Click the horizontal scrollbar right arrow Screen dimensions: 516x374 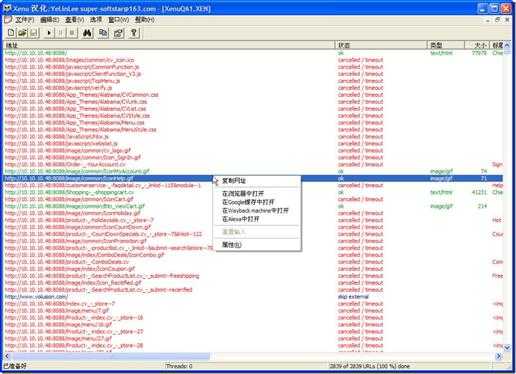(499, 356)
